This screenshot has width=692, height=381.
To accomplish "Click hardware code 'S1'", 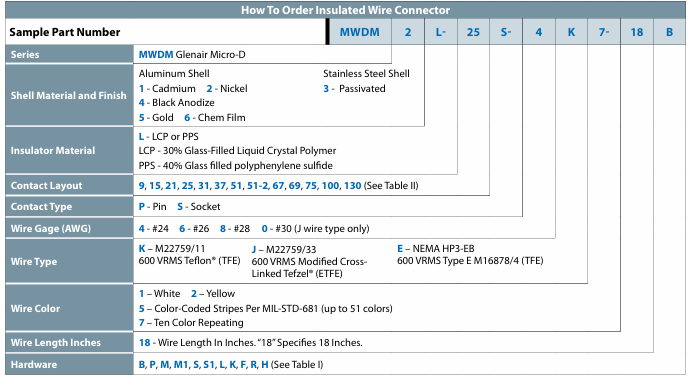I will coord(209,365).
